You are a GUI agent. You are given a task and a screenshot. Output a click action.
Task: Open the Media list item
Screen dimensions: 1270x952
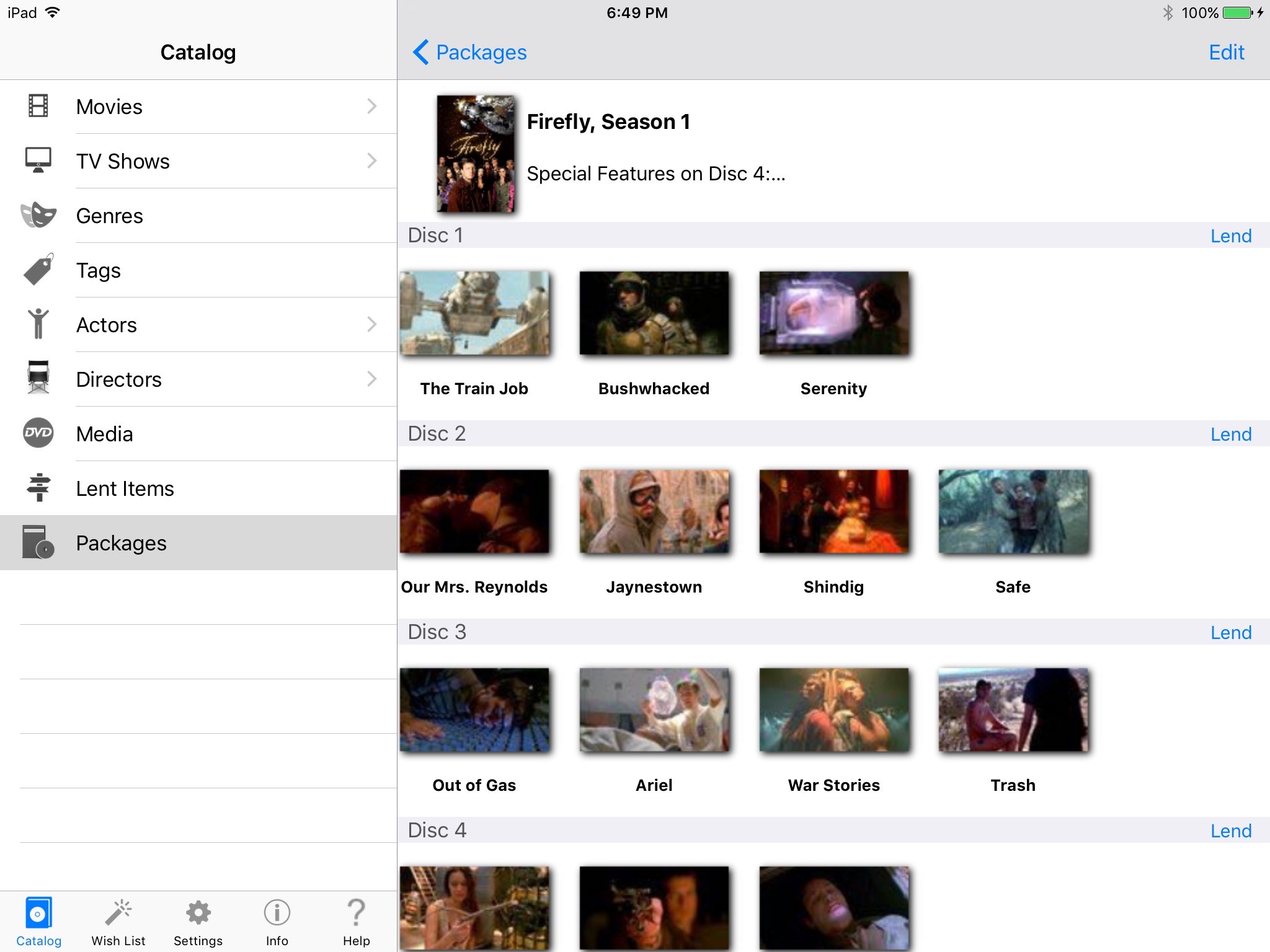[198, 434]
